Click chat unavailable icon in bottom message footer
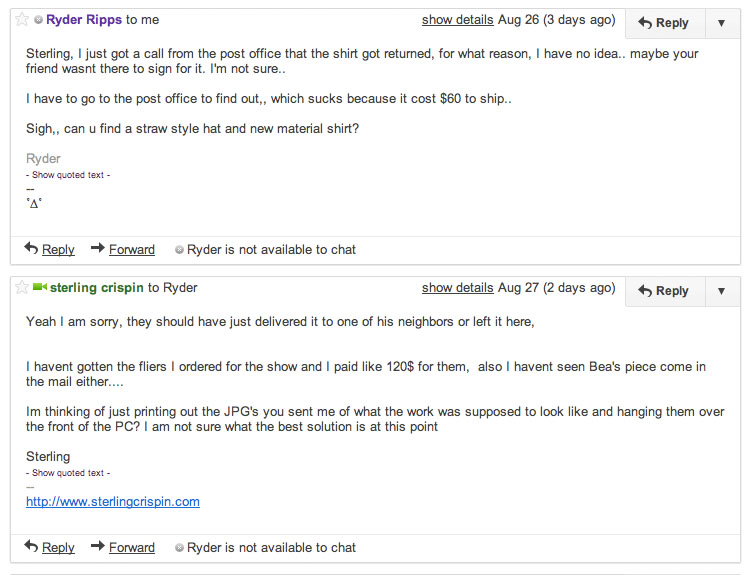 click(179, 548)
